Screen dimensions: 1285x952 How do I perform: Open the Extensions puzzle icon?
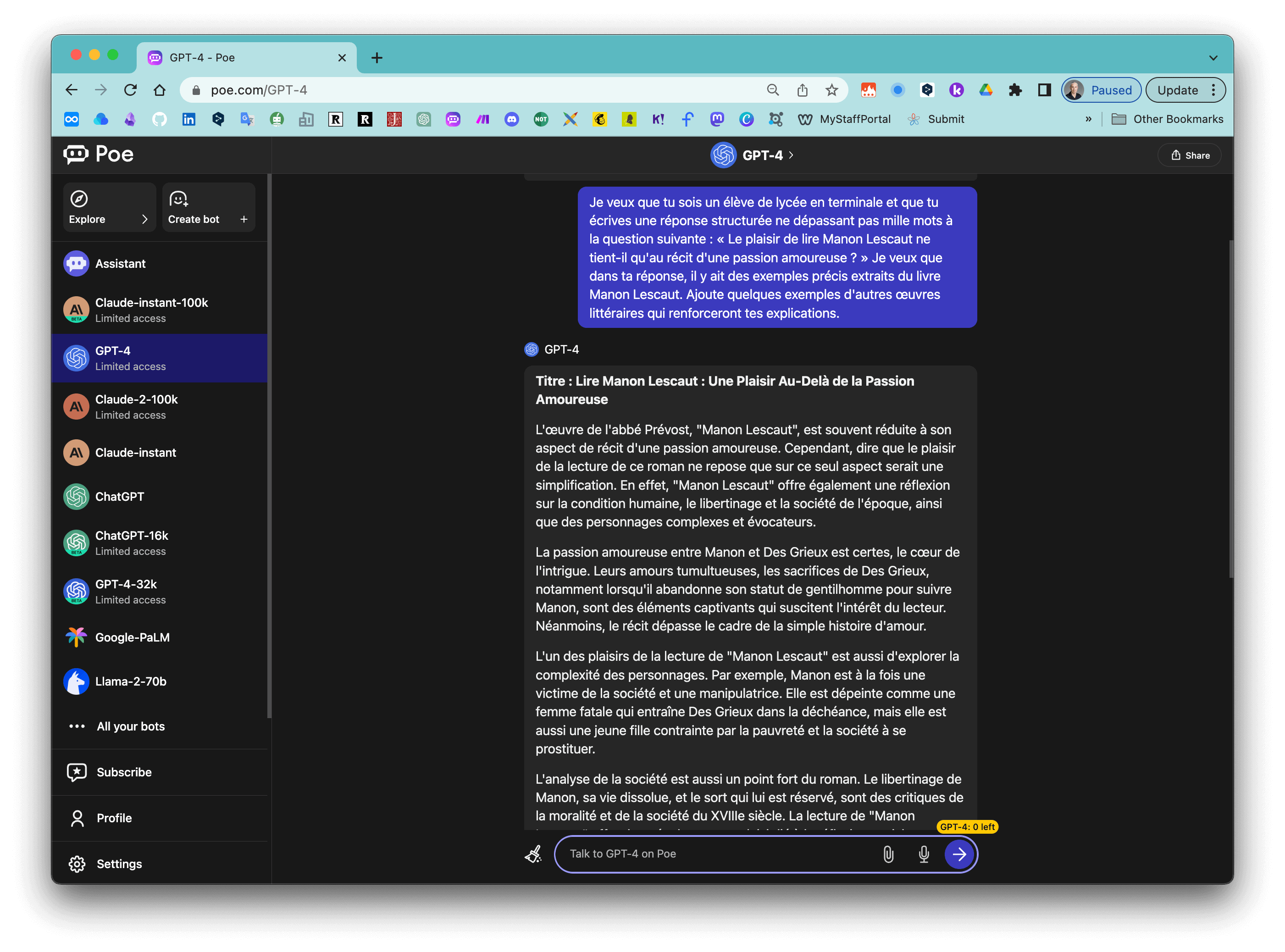click(1015, 90)
